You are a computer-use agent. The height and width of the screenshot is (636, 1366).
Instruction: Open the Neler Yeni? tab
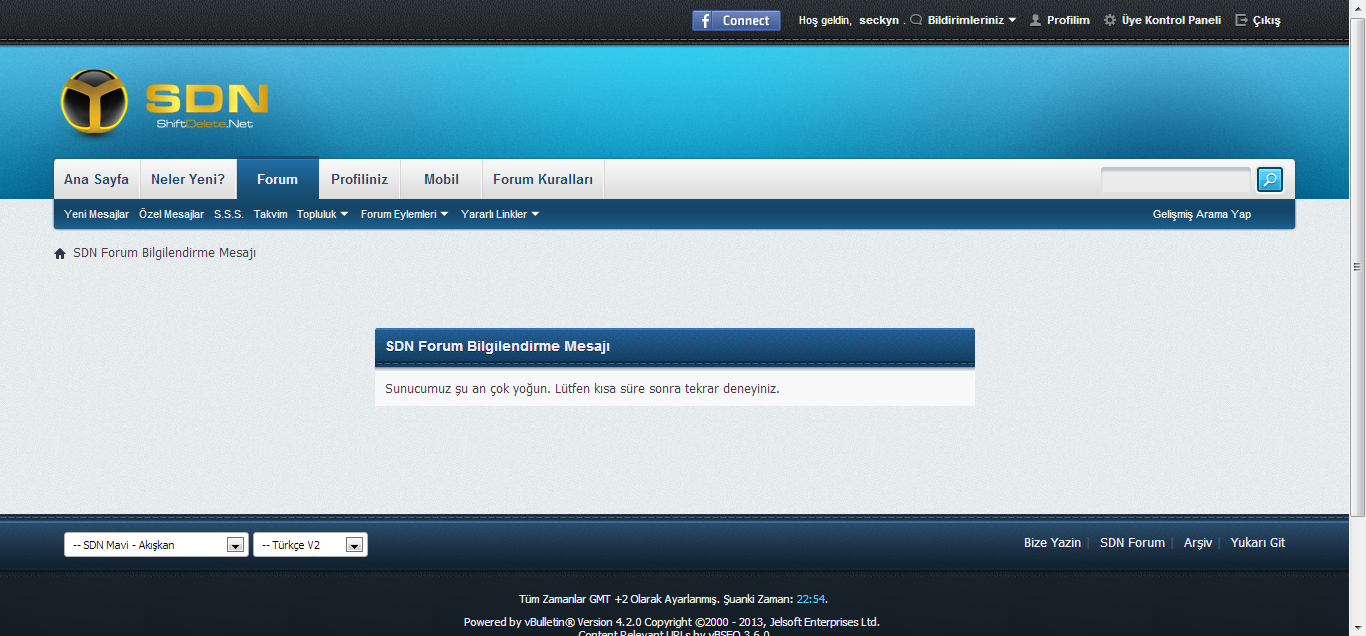tap(188, 179)
